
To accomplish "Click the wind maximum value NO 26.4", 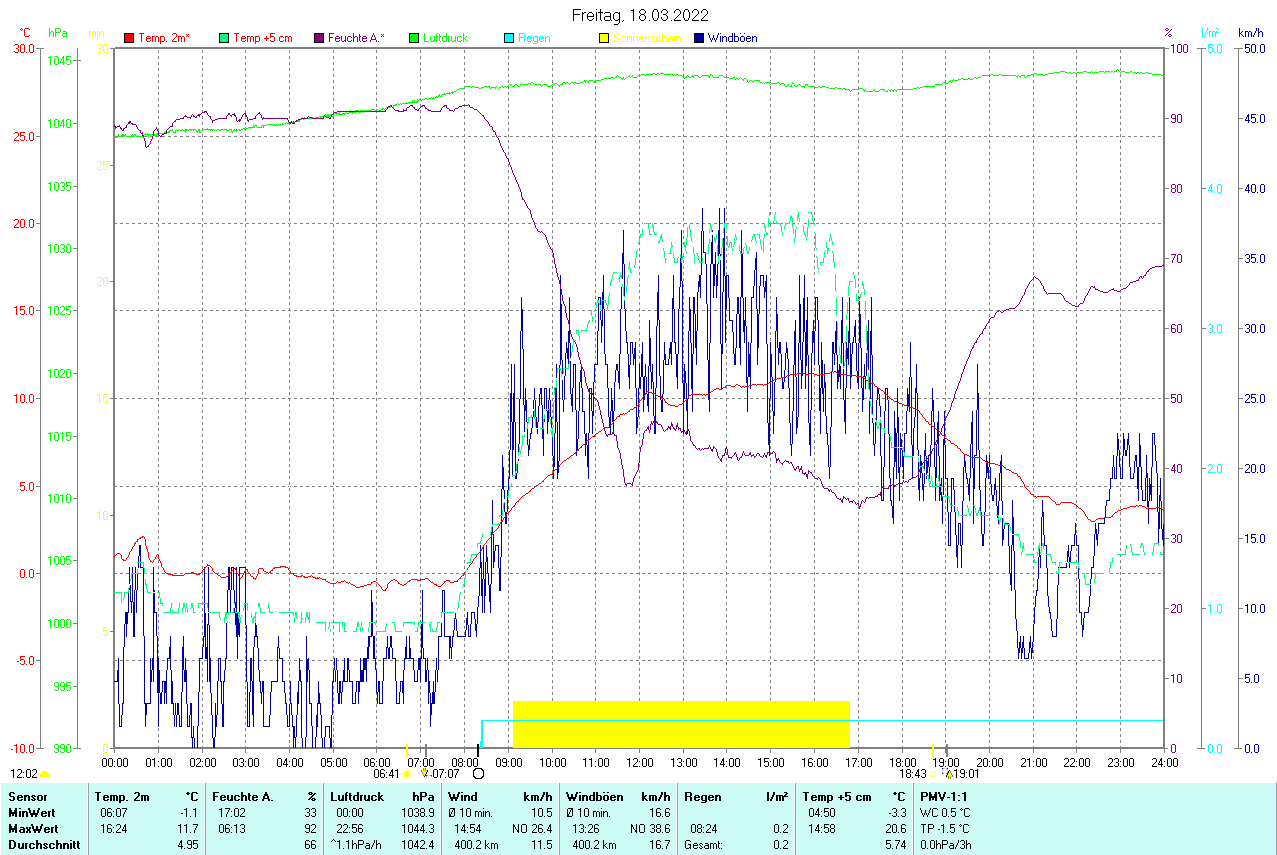I will pyautogui.click(x=531, y=829).
